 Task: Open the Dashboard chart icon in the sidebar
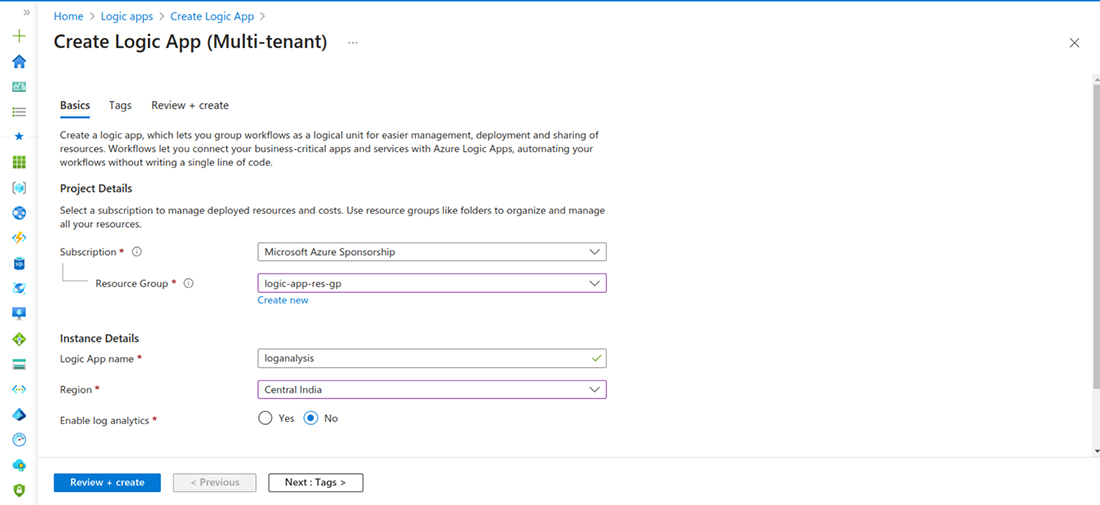point(20,86)
